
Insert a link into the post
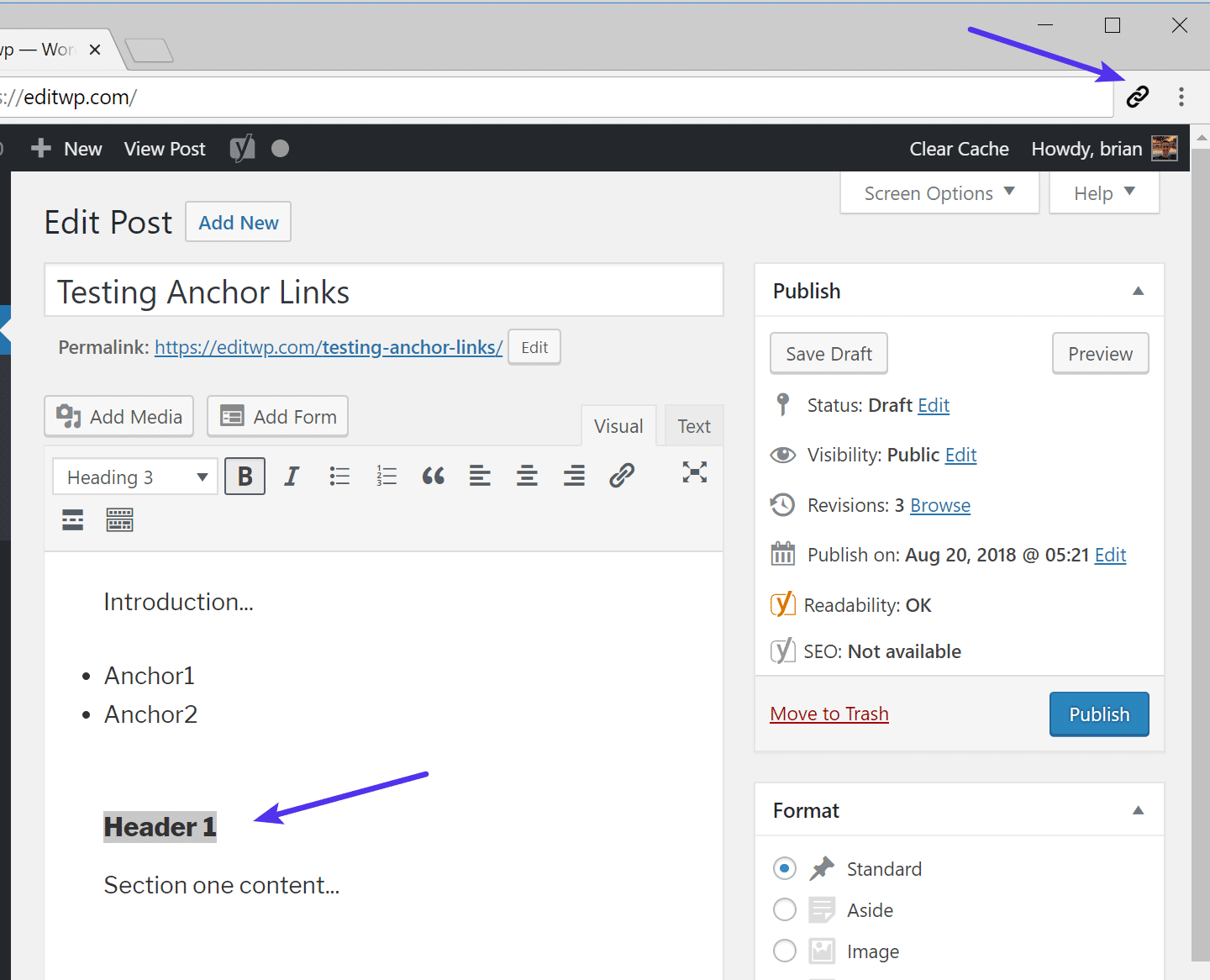(x=621, y=475)
